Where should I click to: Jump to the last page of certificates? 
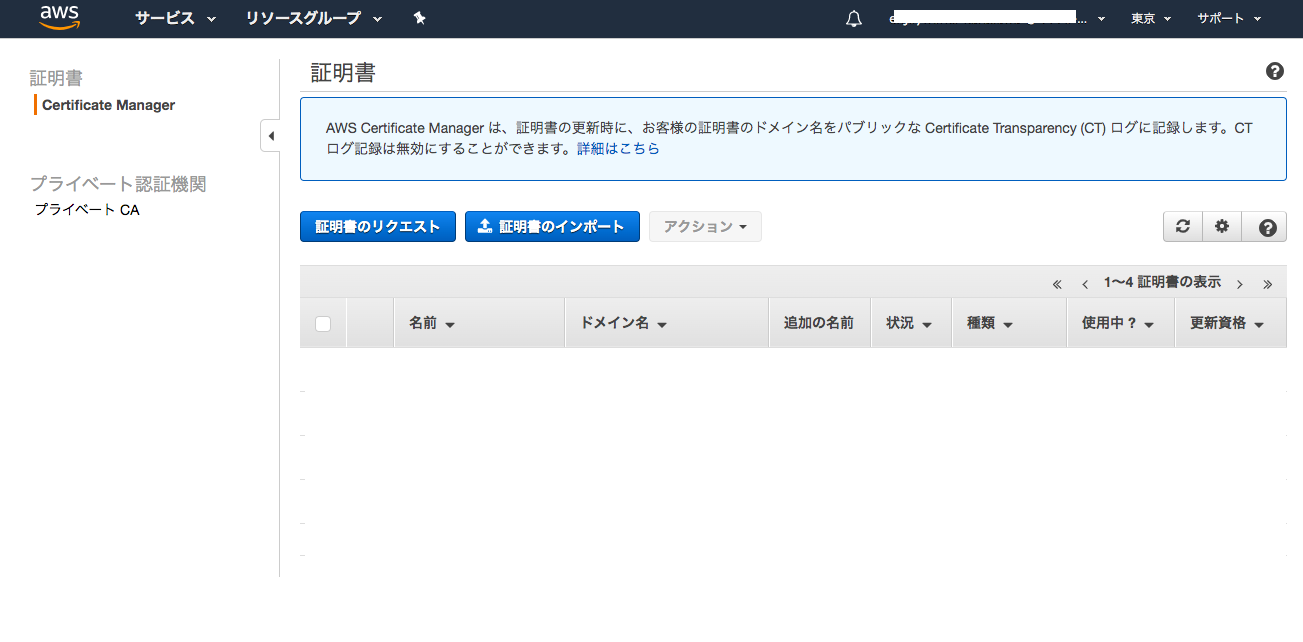[1268, 284]
